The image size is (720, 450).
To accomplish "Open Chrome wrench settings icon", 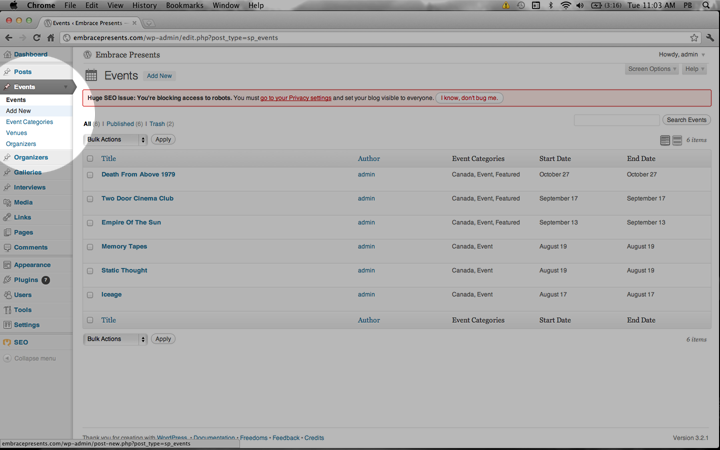I will 710,38.
